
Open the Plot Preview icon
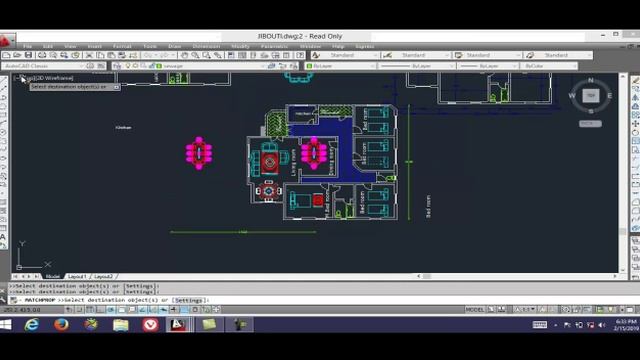(53, 55)
